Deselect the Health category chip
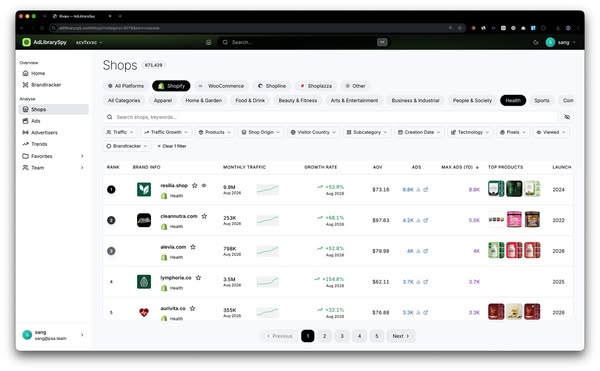This screenshot has width=600, height=371. point(513,100)
